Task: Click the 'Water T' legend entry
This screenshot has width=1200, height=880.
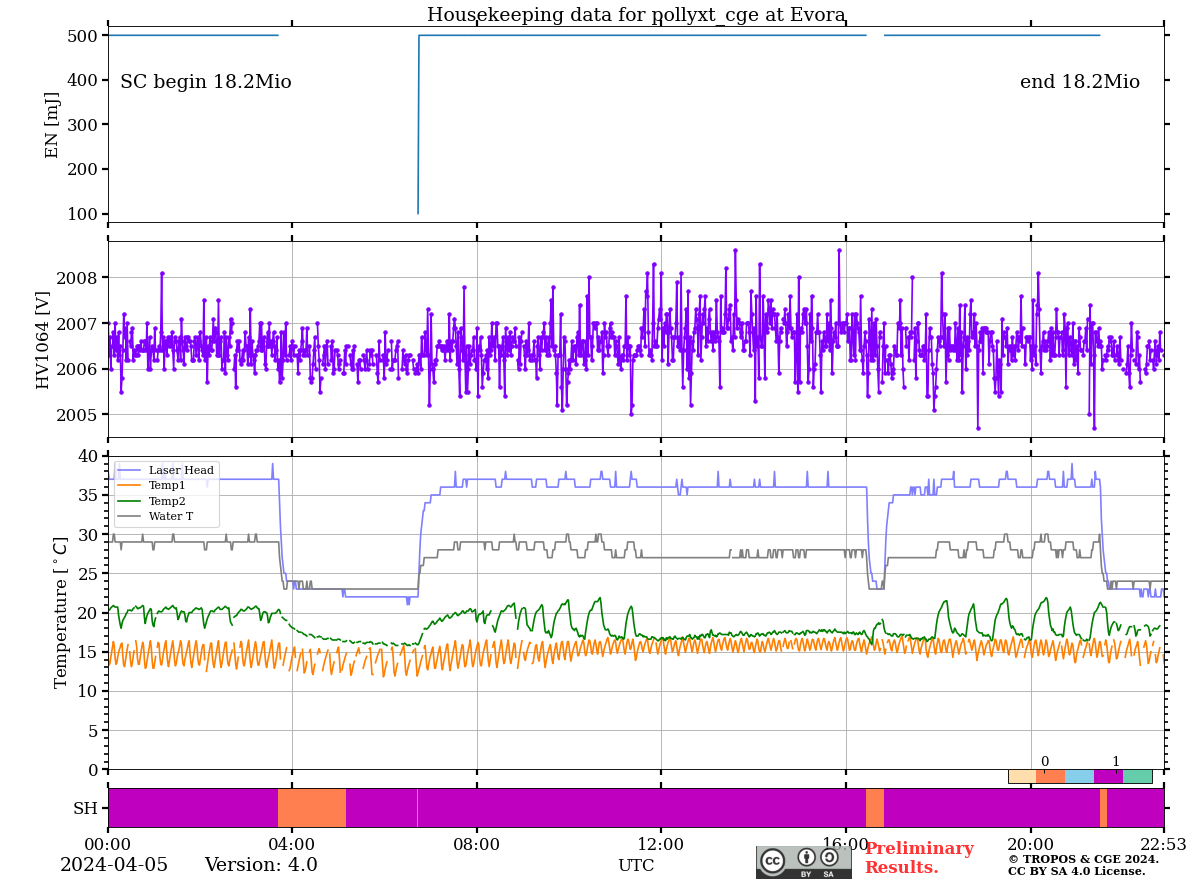Action: (x=155, y=517)
